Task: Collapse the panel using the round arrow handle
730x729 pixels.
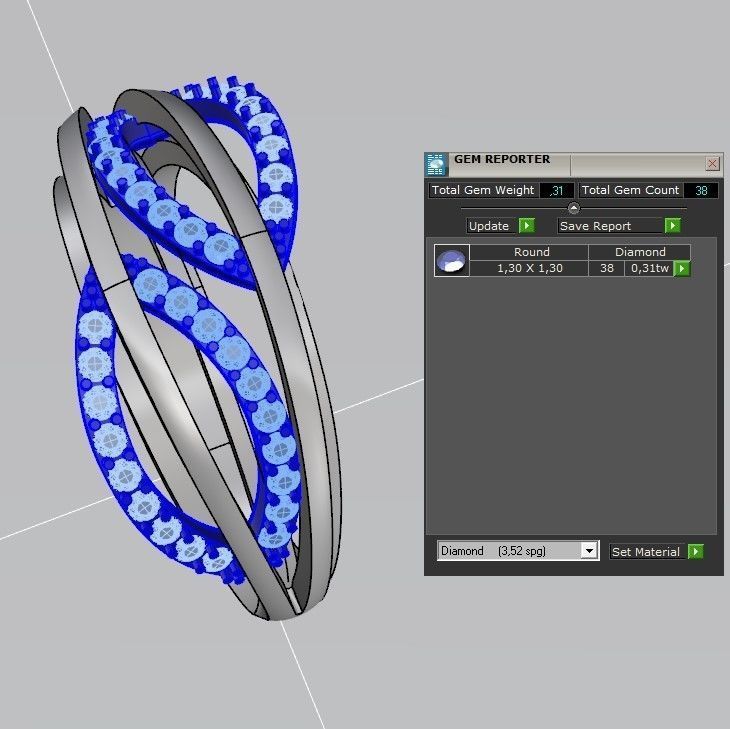Action: 574,208
